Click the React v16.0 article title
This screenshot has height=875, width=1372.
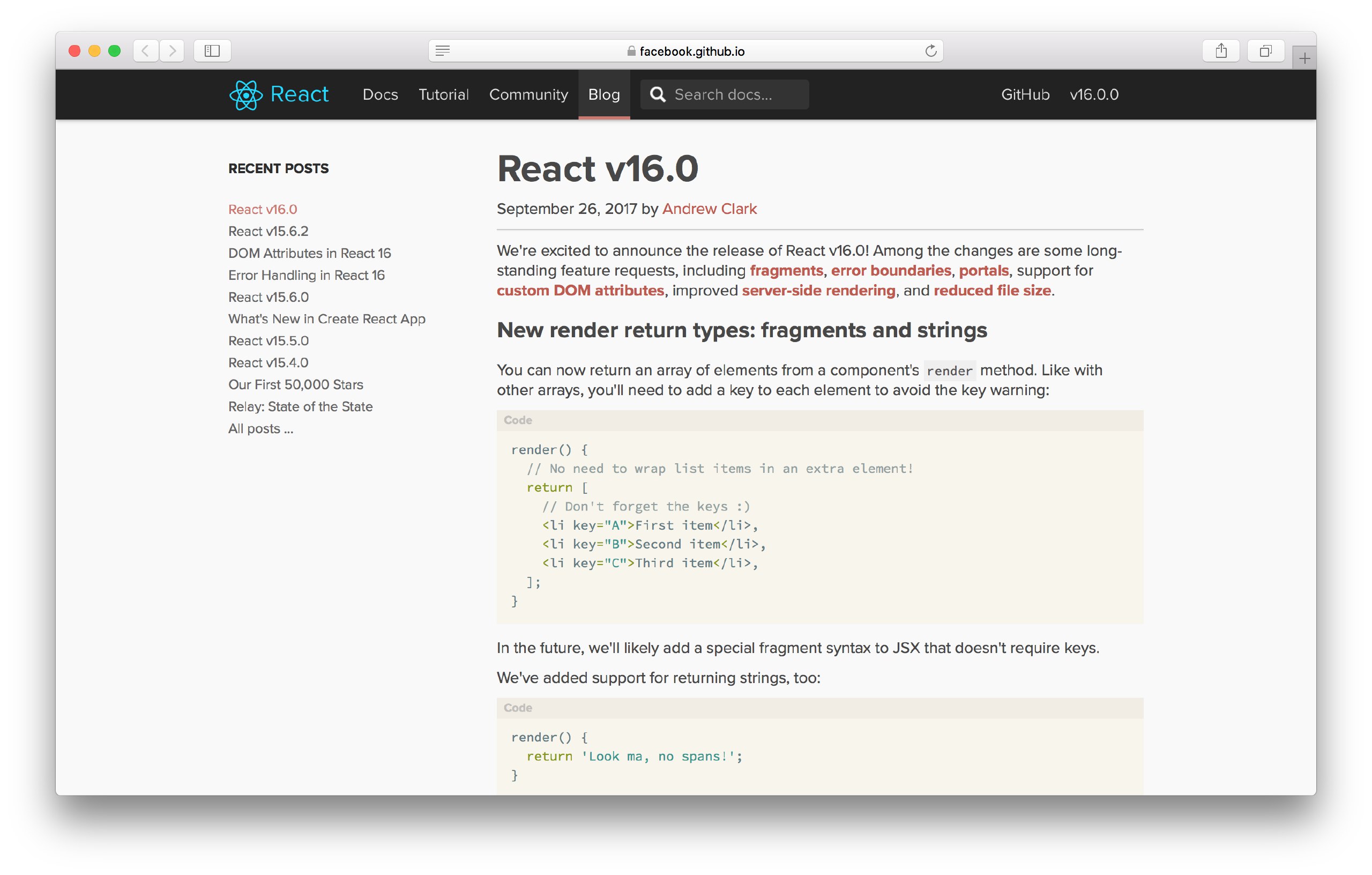coord(597,169)
